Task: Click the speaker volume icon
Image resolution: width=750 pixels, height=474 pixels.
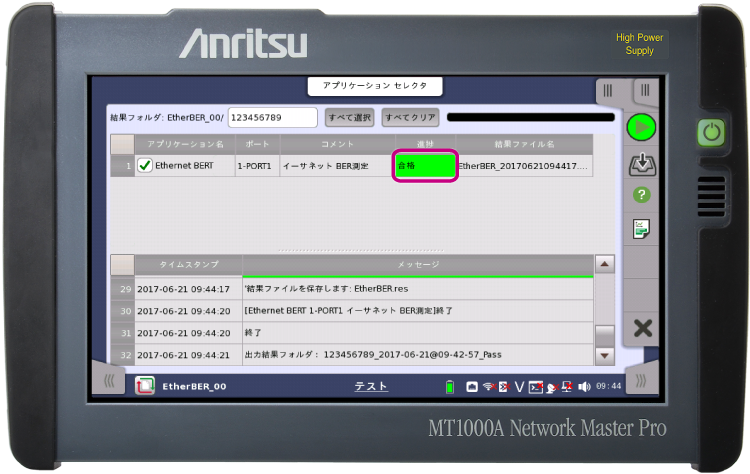Action: tap(584, 386)
